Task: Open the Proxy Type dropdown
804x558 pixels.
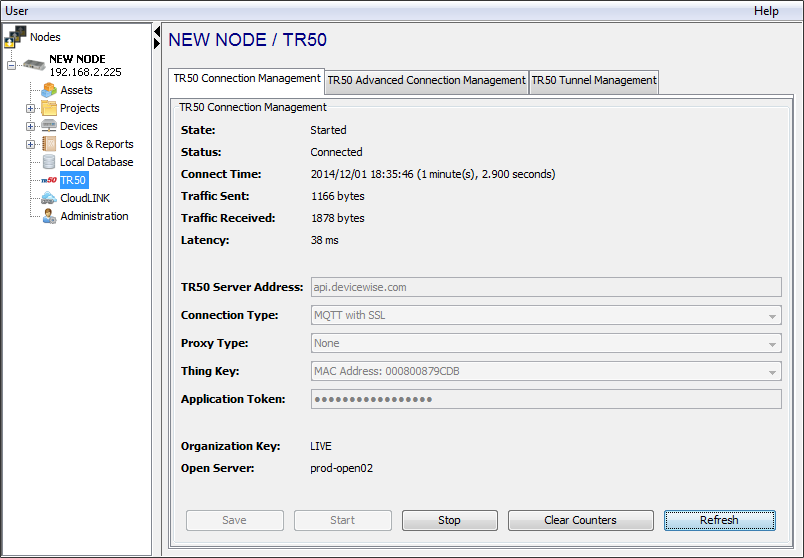Action: click(x=772, y=344)
